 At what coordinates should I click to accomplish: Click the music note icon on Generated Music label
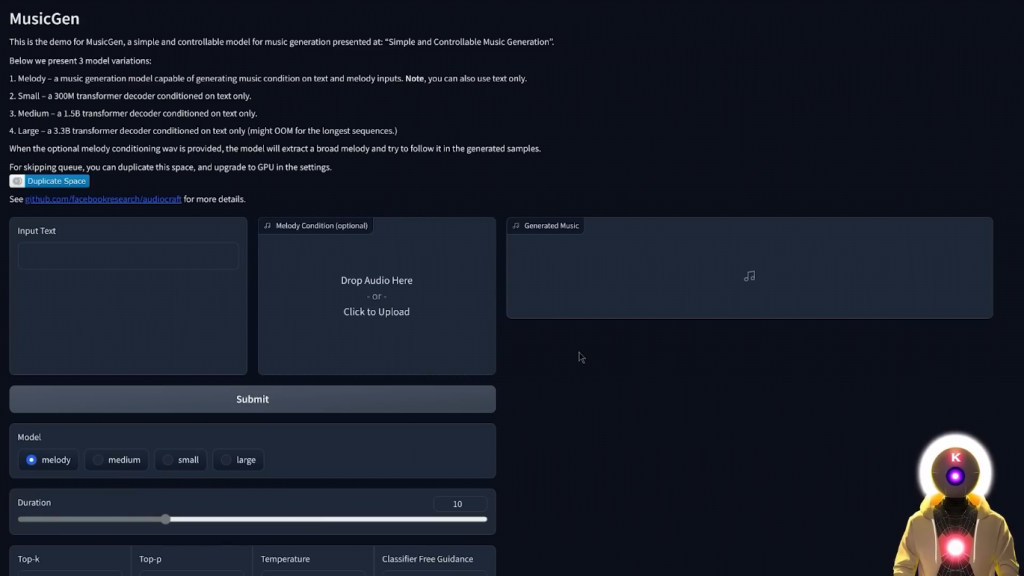coord(516,226)
